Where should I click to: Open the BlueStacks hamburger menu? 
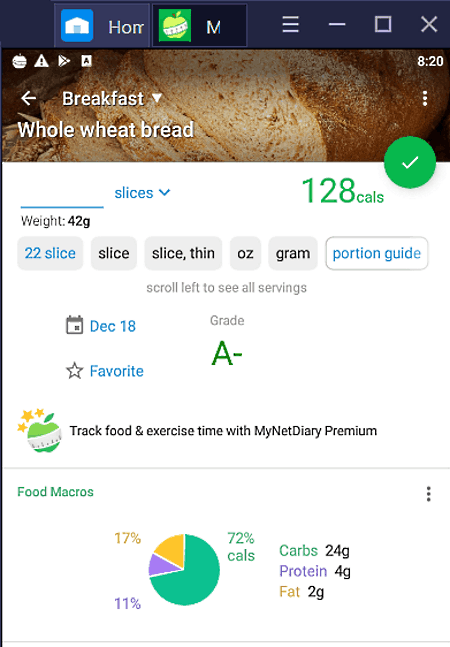click(x=290, y=24)
